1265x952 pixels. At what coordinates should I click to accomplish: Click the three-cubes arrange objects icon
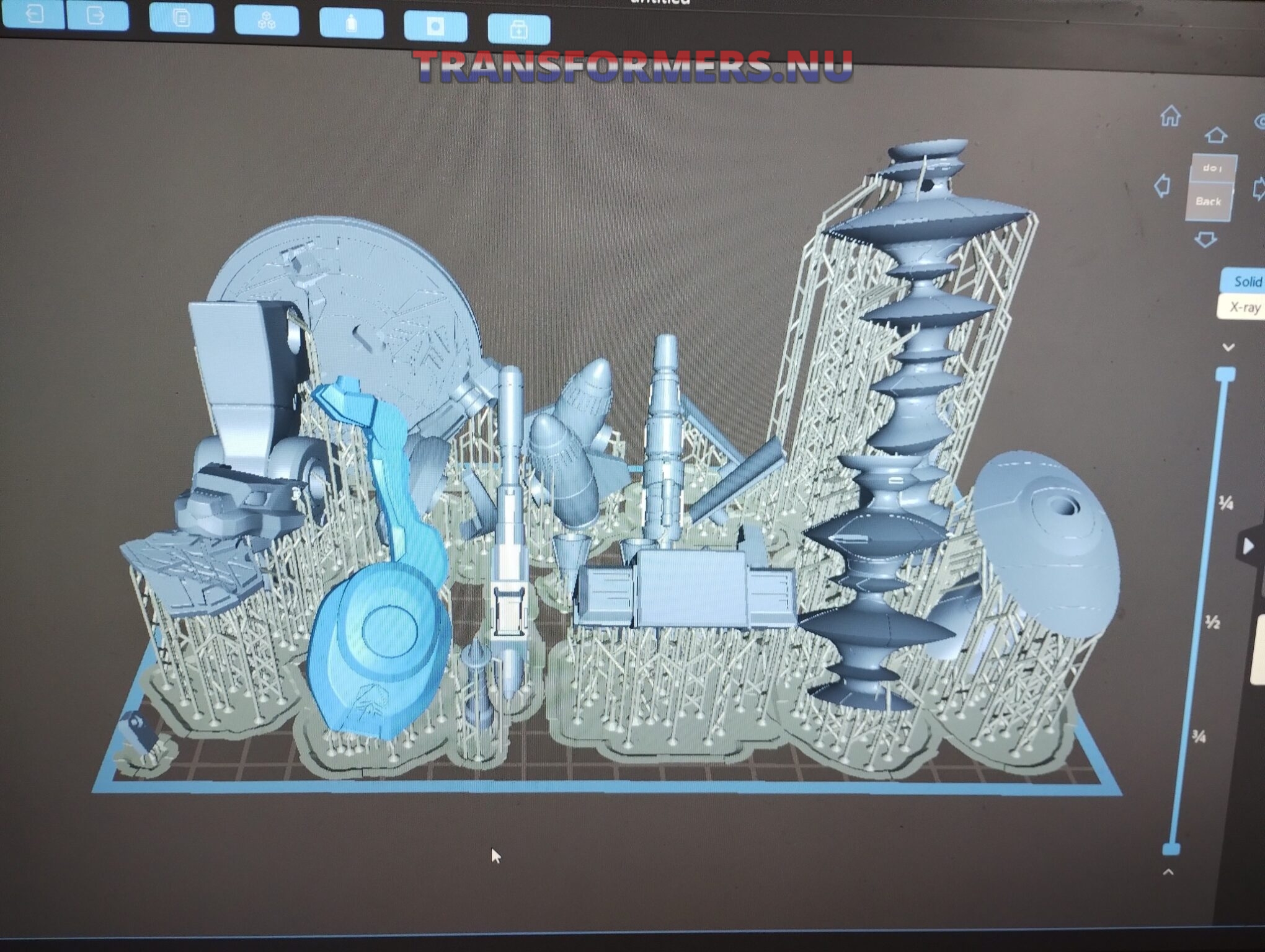267,22
